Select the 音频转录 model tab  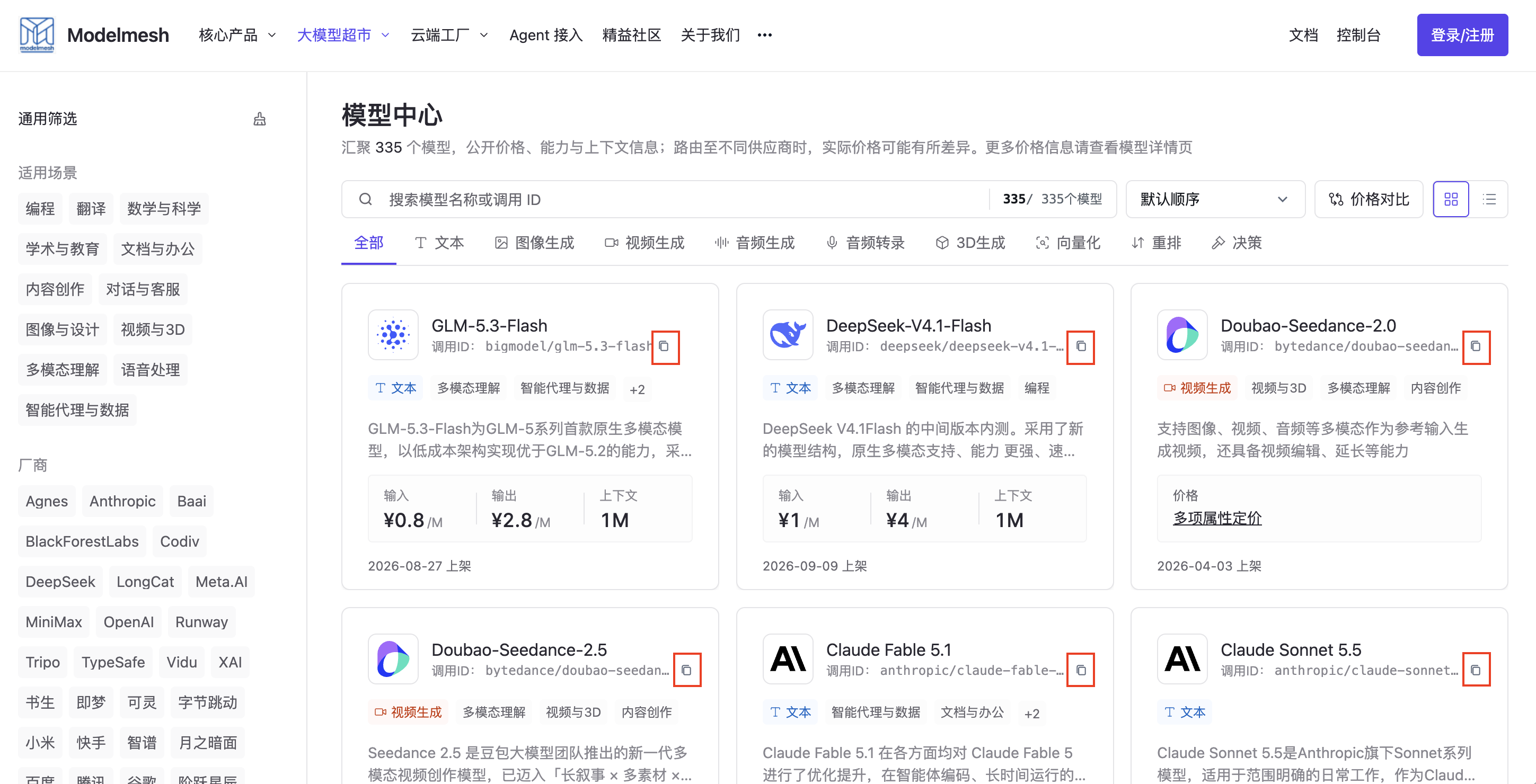click(865, 243)
